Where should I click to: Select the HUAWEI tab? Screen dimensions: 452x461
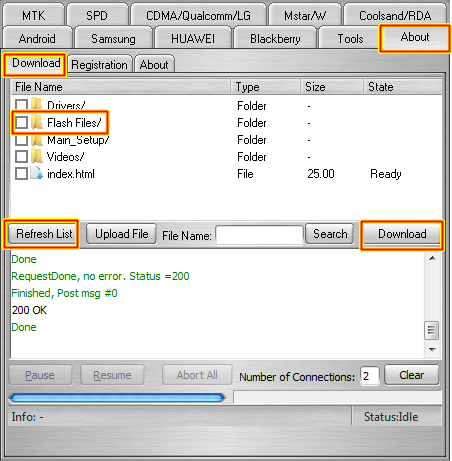click(193, 38)
